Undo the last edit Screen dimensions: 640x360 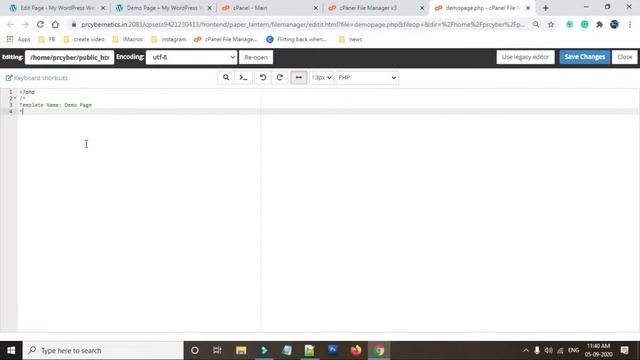click(263, 78)
